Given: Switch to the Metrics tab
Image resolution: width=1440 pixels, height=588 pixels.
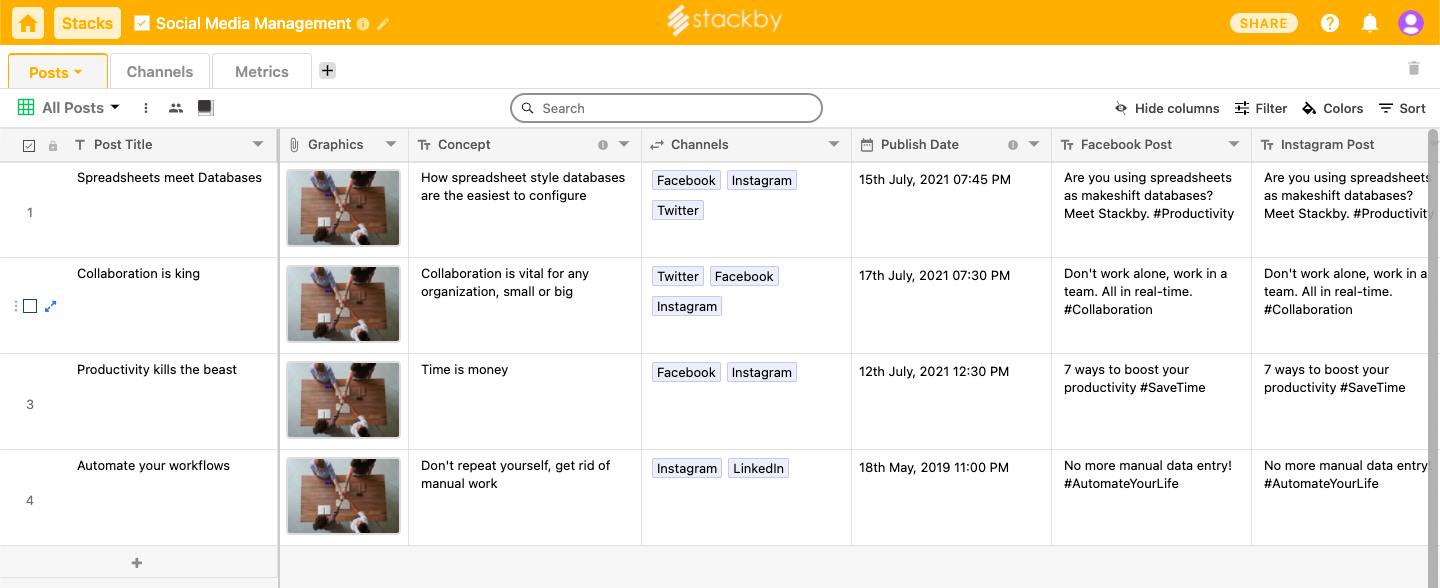Looking at the screenshot, I should tap(262, 72).
